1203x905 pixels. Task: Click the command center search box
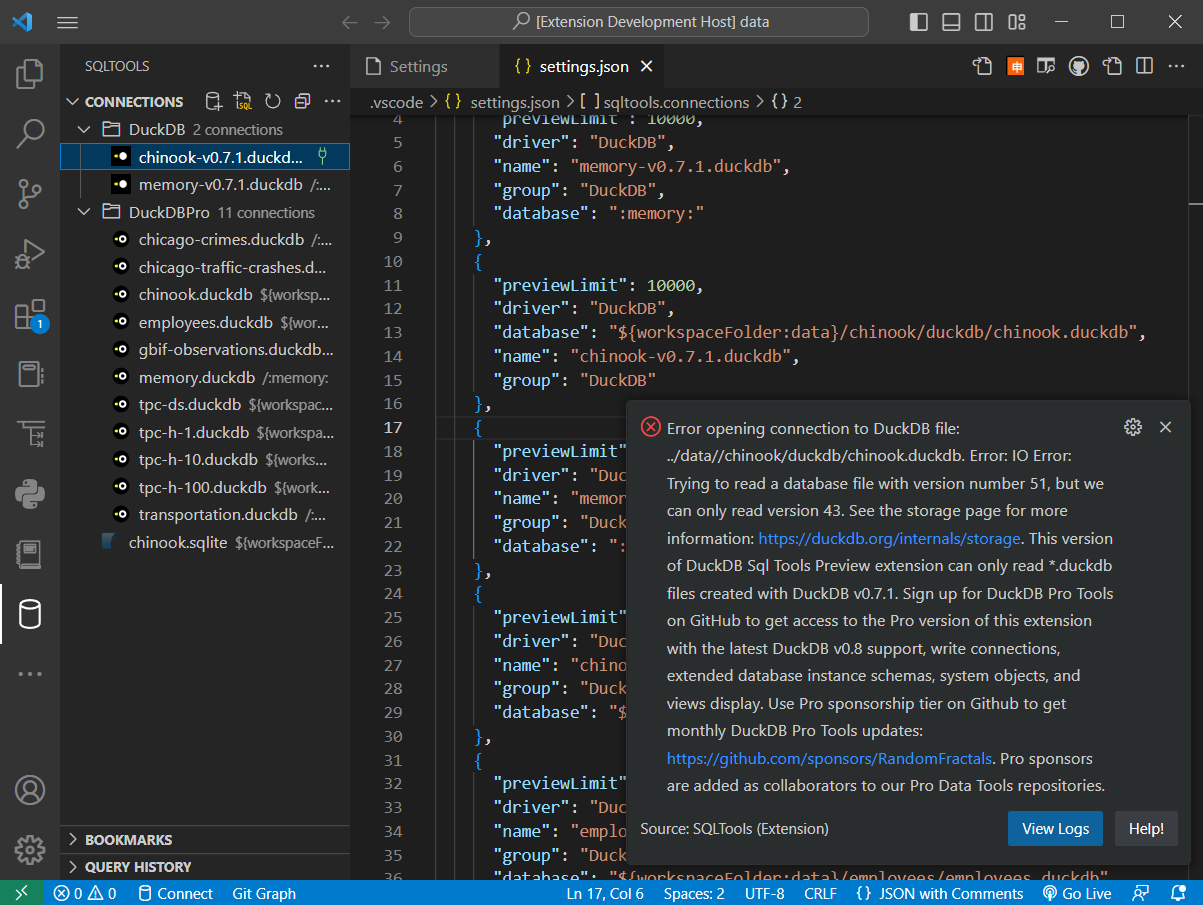tap(639, 22)
